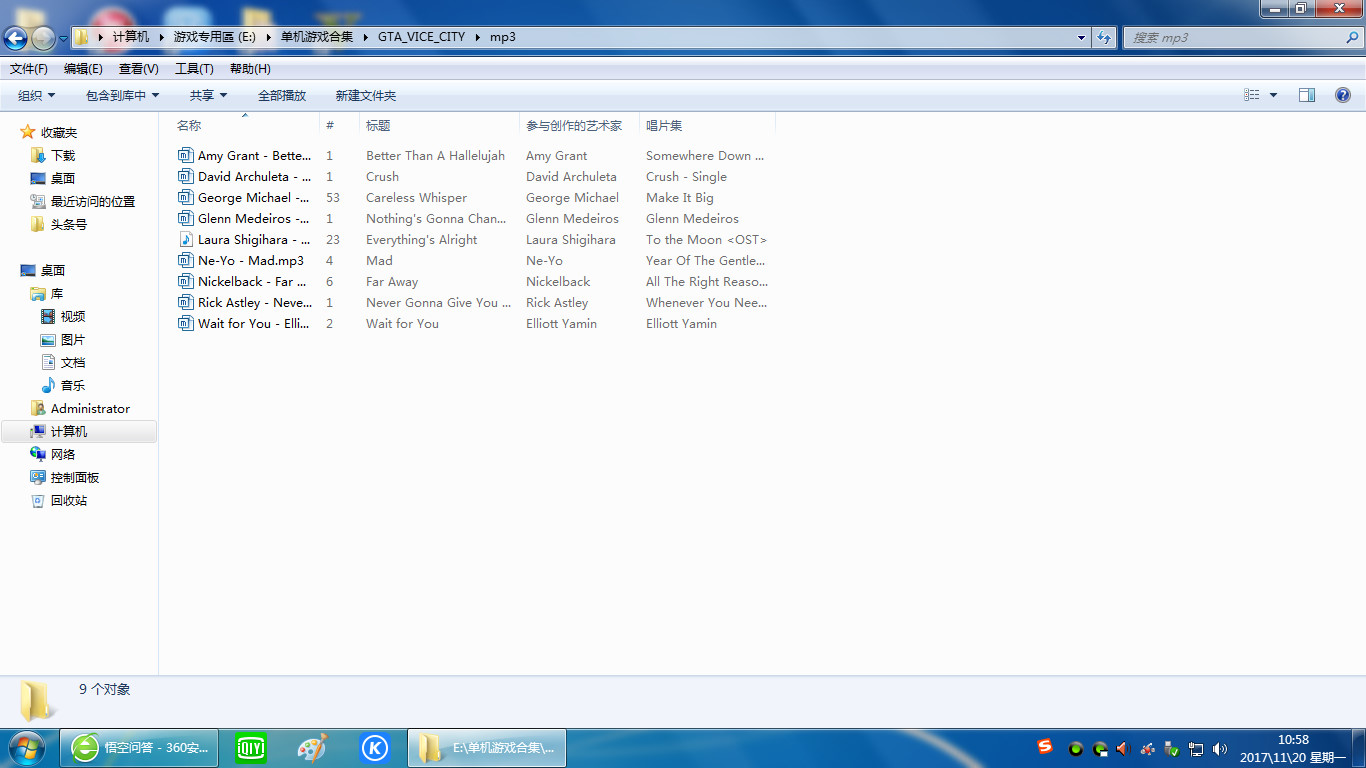This screenshot has width=1366, height=768.
Task: Toggle the preview pane icon
Action: 1307,95
